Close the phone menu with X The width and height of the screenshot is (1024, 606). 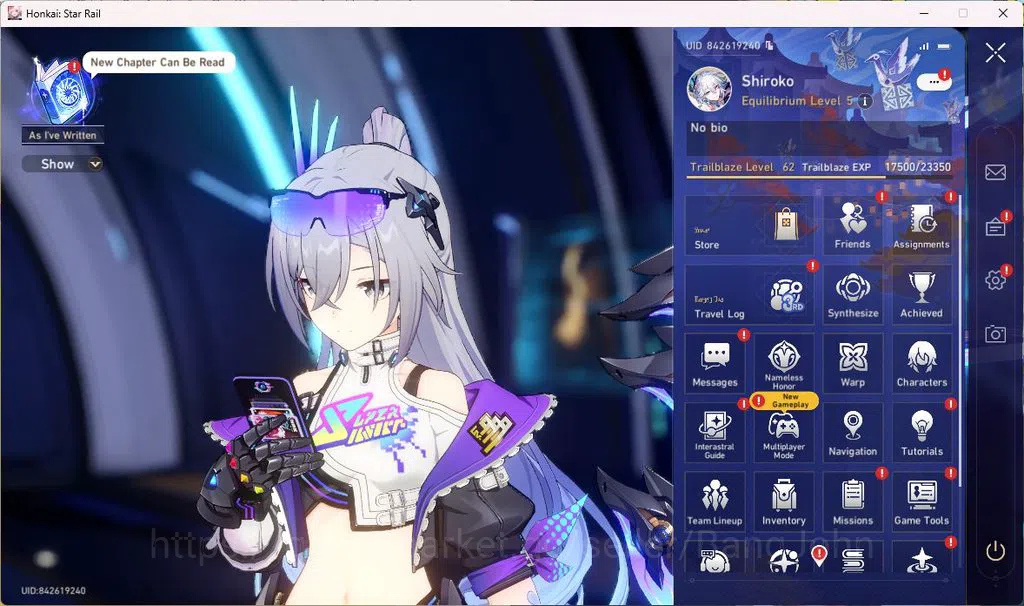pyautogui.click(x=995, y=52)
